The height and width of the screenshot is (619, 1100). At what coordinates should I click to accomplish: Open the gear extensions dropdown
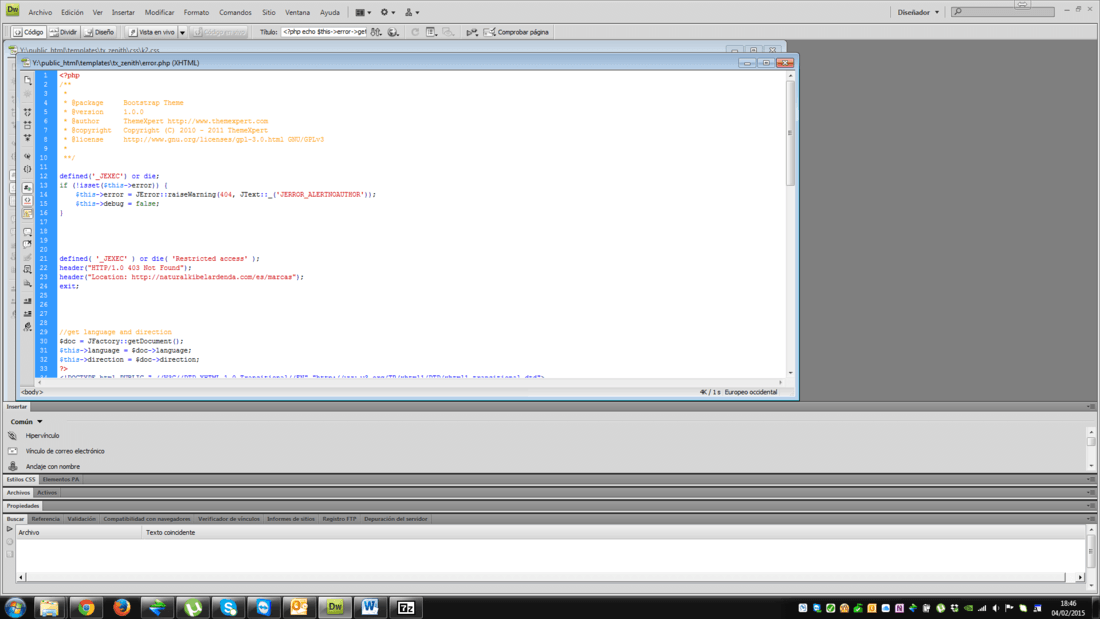[387, 12]
